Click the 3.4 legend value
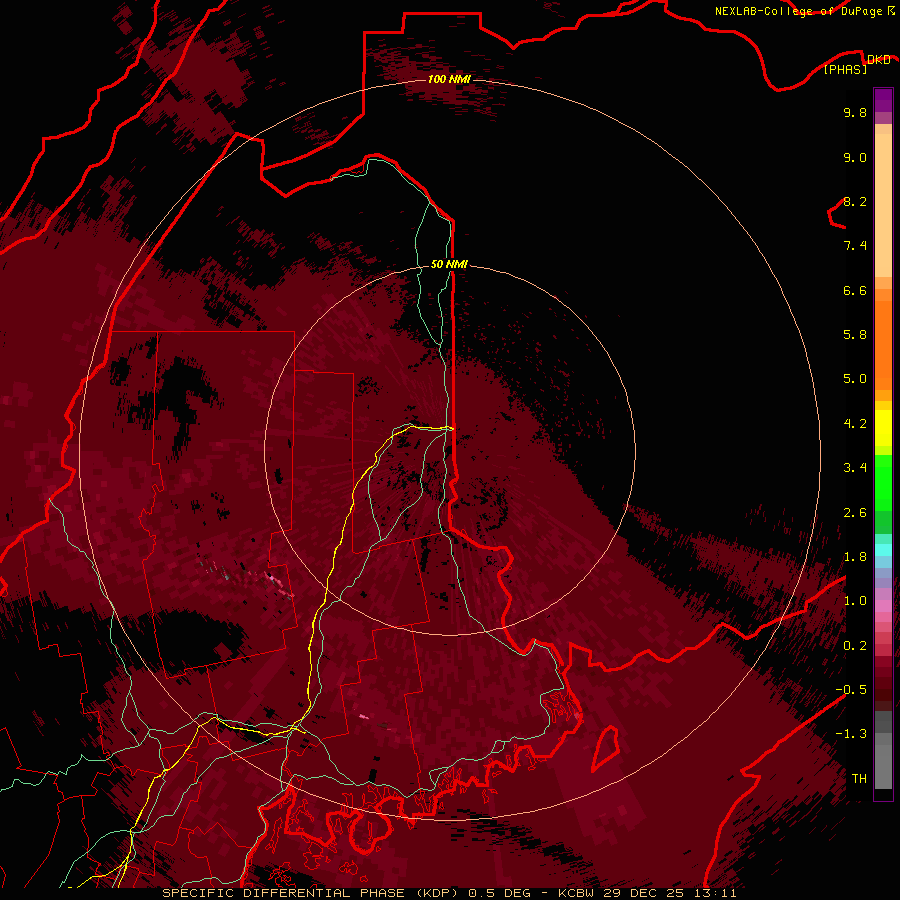The height and width of the screenshot is (900, 900). [x=855, y=468]
